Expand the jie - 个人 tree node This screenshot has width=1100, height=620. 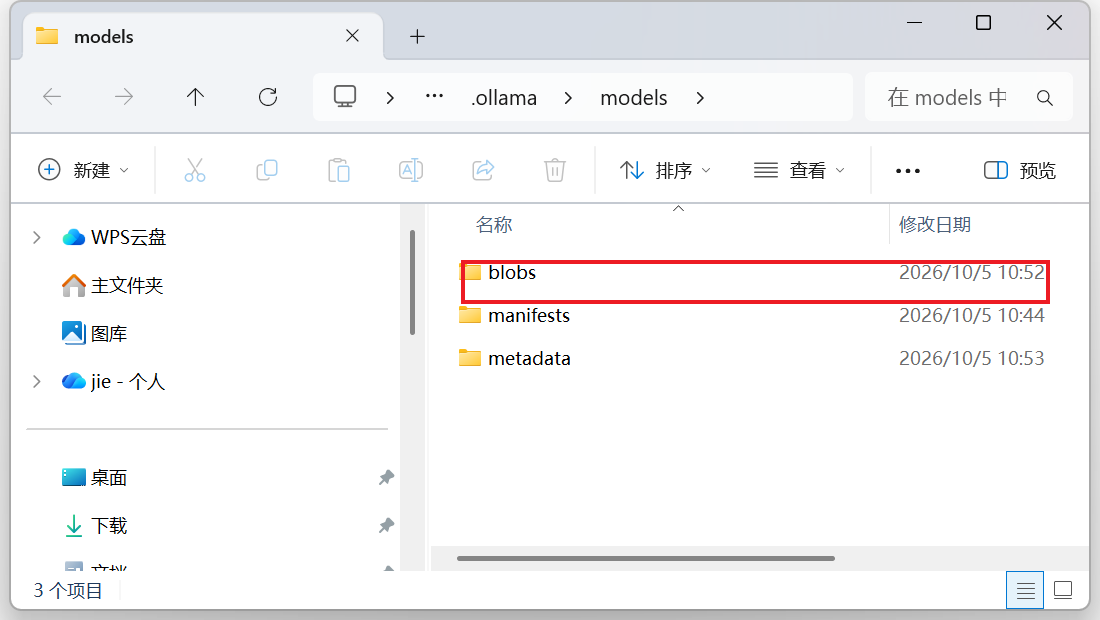point(36,382)
